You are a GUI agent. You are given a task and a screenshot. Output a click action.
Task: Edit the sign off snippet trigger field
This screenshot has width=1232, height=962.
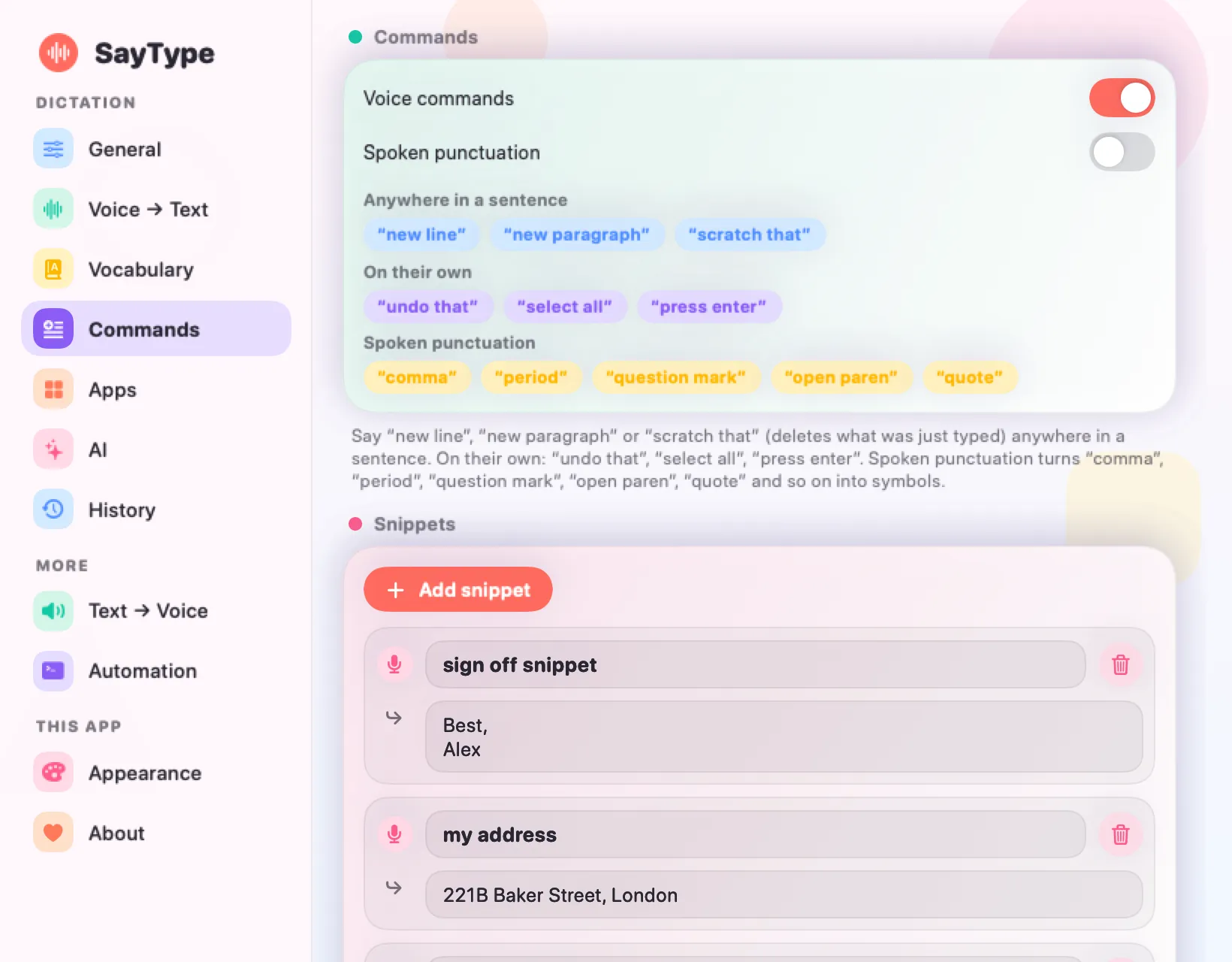[755, 664]
